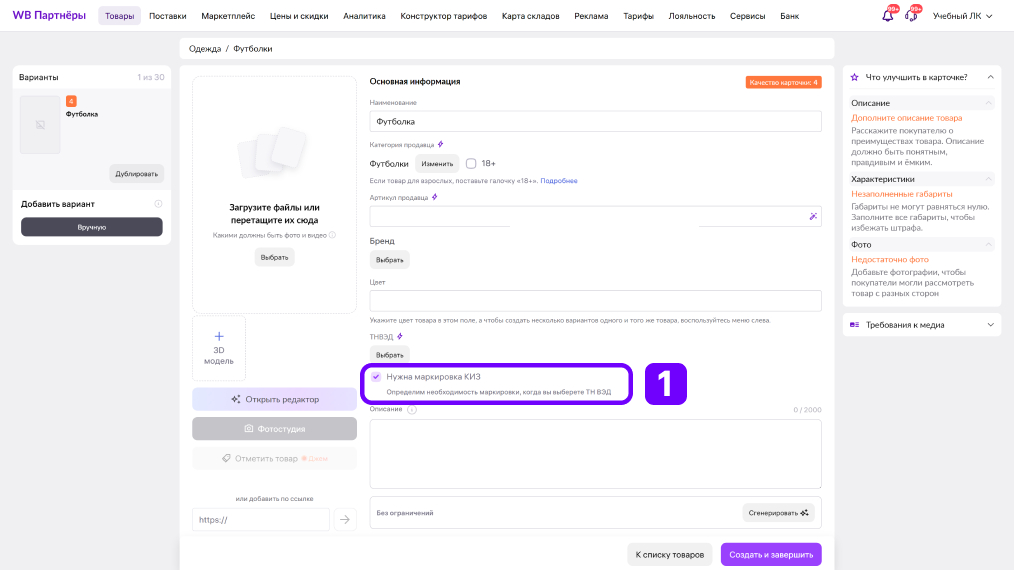The image size is (1014, 570).
Task: Open the Подробнее link
Action: 559,181
